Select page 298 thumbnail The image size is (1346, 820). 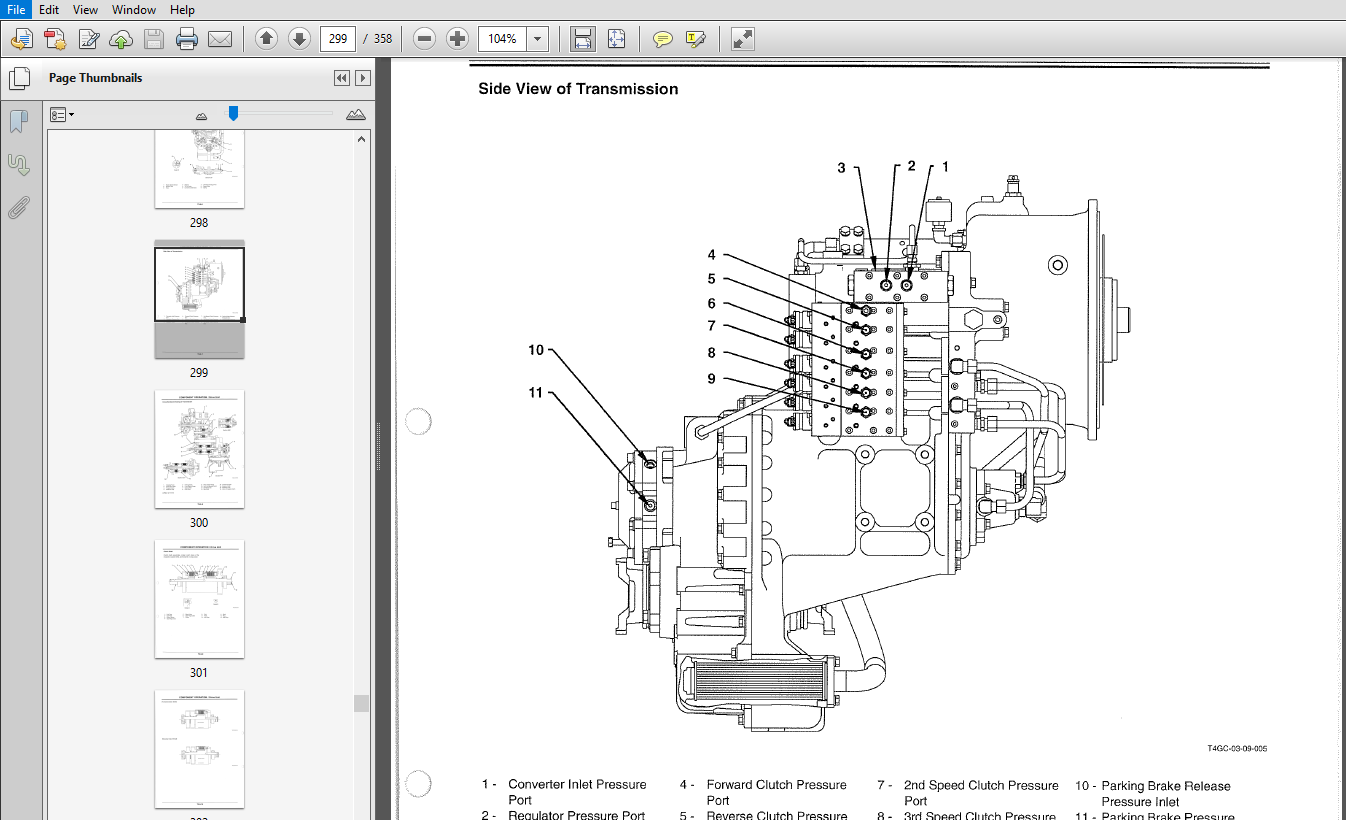[x=199, y=168]
